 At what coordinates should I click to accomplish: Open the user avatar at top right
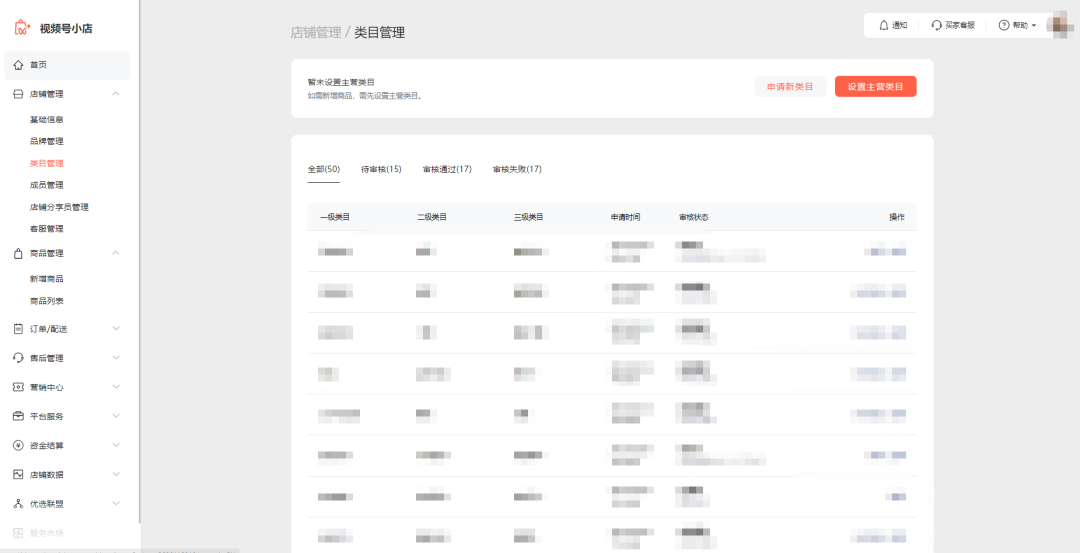(x=1059, y=25)
